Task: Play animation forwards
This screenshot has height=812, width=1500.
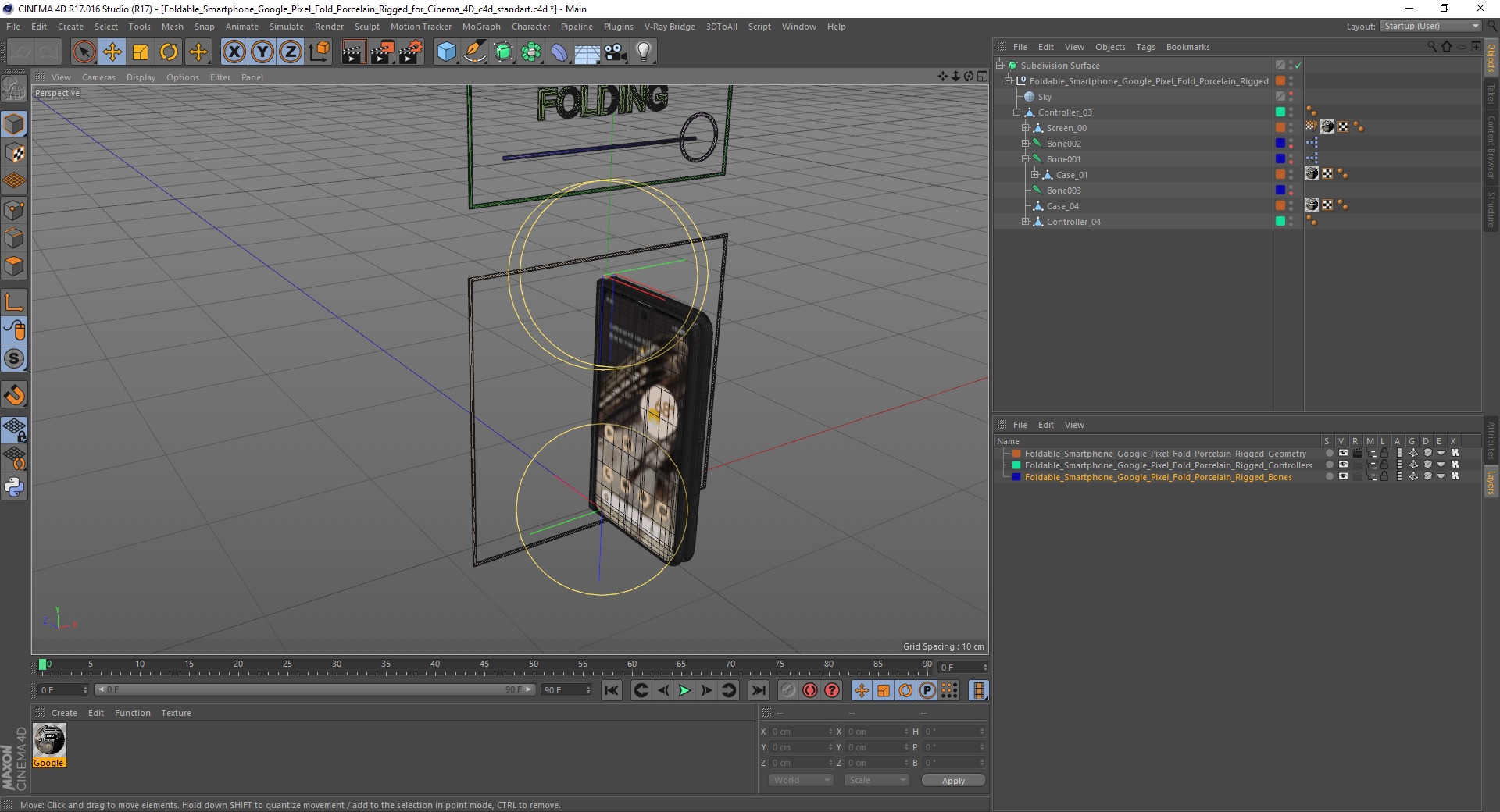Action: coord(684,690)
